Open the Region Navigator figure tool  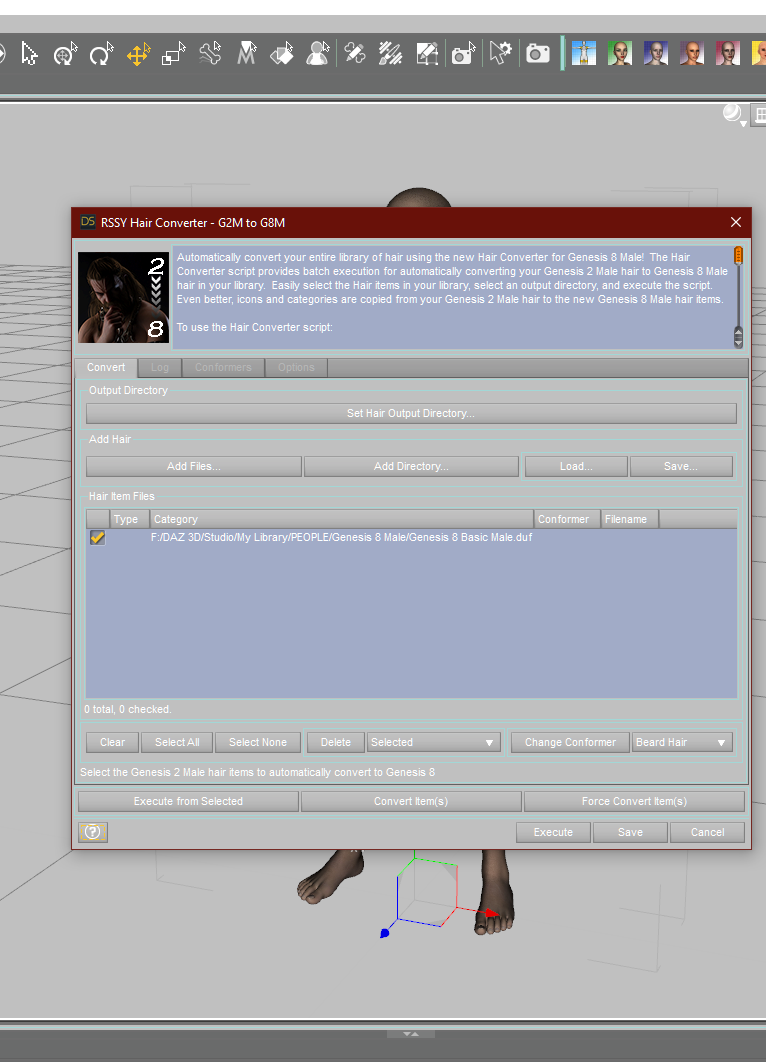tap(318, 54)
